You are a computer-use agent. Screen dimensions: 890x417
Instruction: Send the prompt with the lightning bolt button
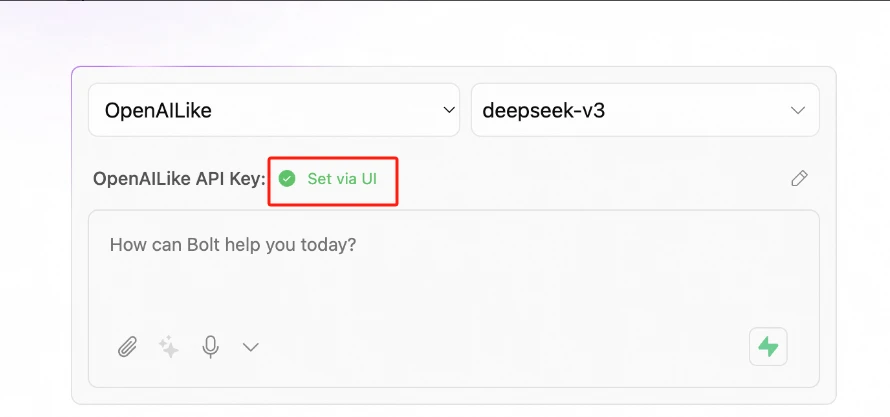pos(768,347)
